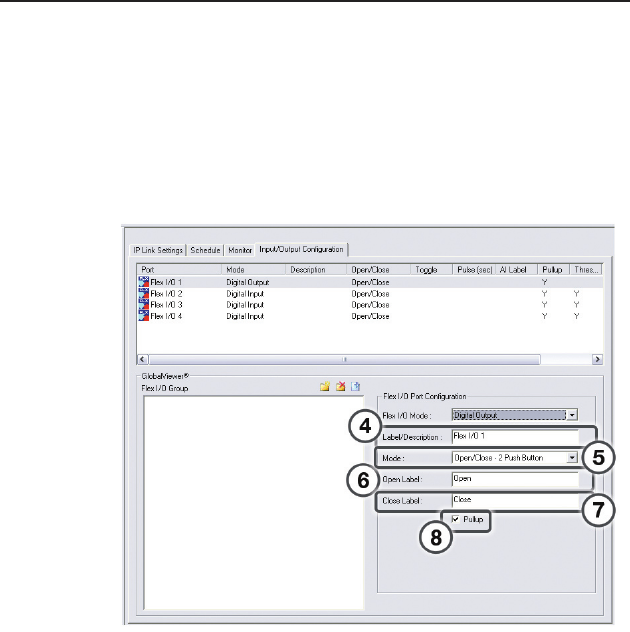Click the delete Flex I/O group icon
630x632 pixels.
click(340, 386)
